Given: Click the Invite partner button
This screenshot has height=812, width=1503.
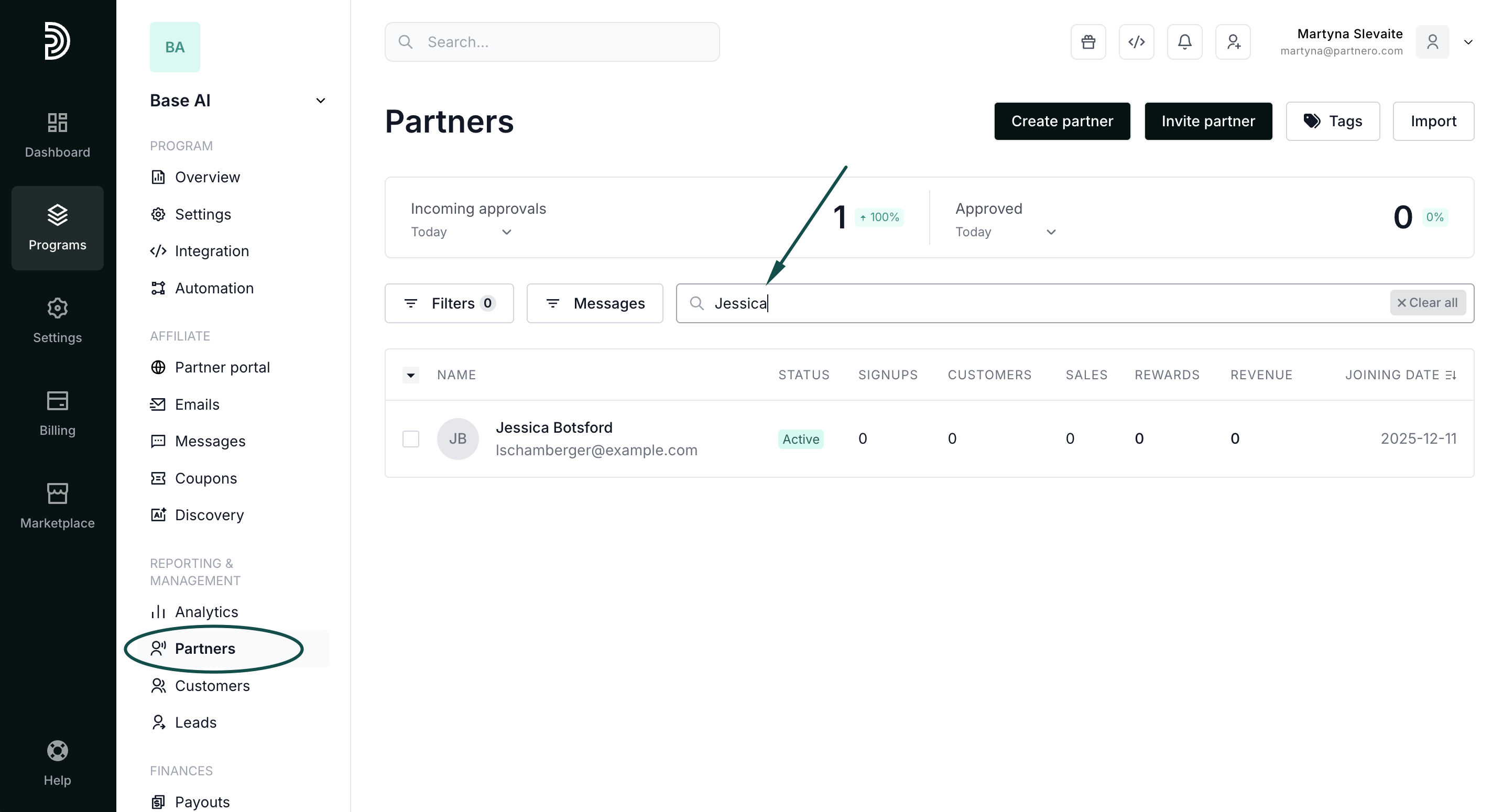Looking at the screenshot, I should (x=1208, y=122).
